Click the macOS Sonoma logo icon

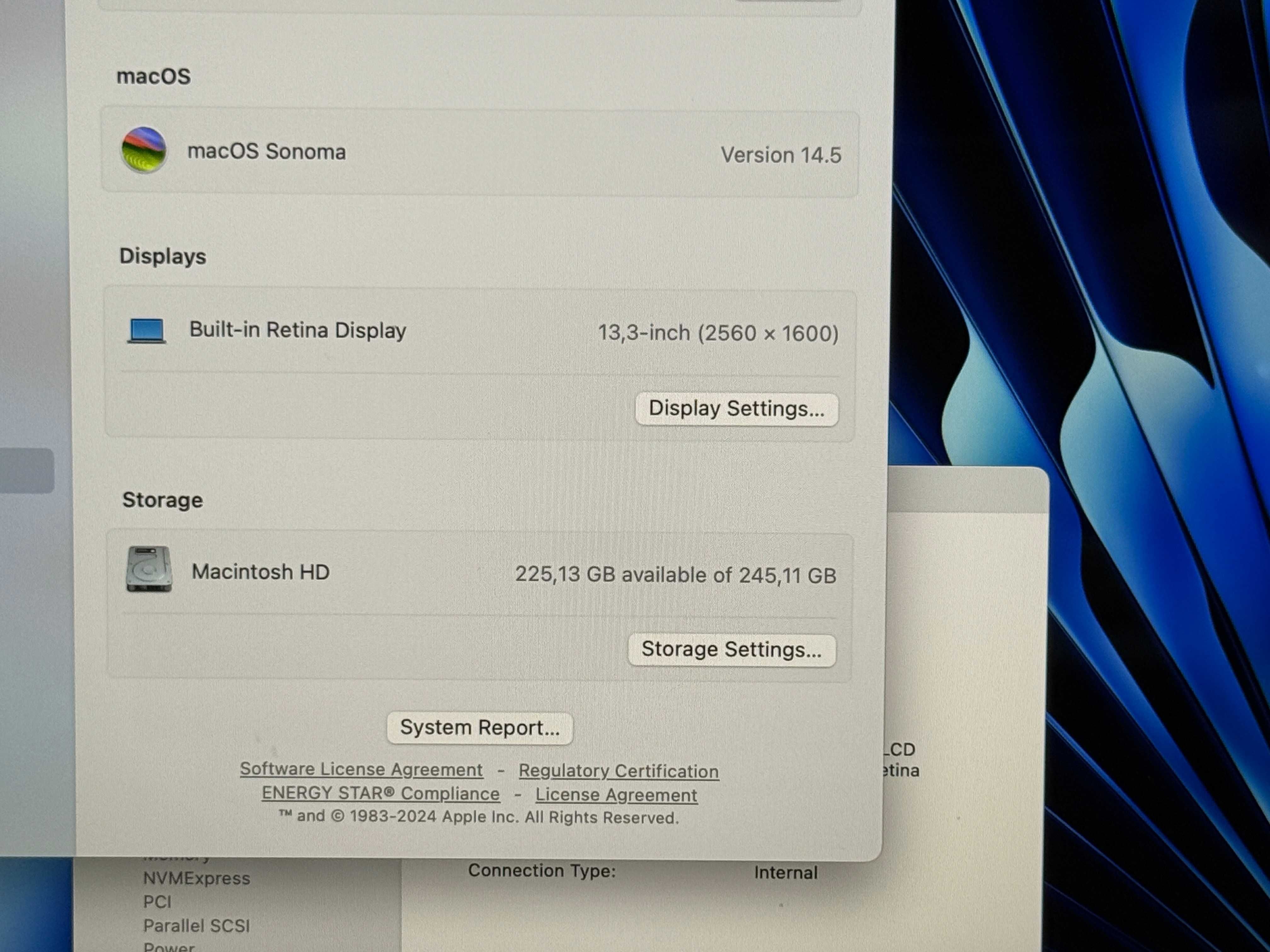click(144, 150)
